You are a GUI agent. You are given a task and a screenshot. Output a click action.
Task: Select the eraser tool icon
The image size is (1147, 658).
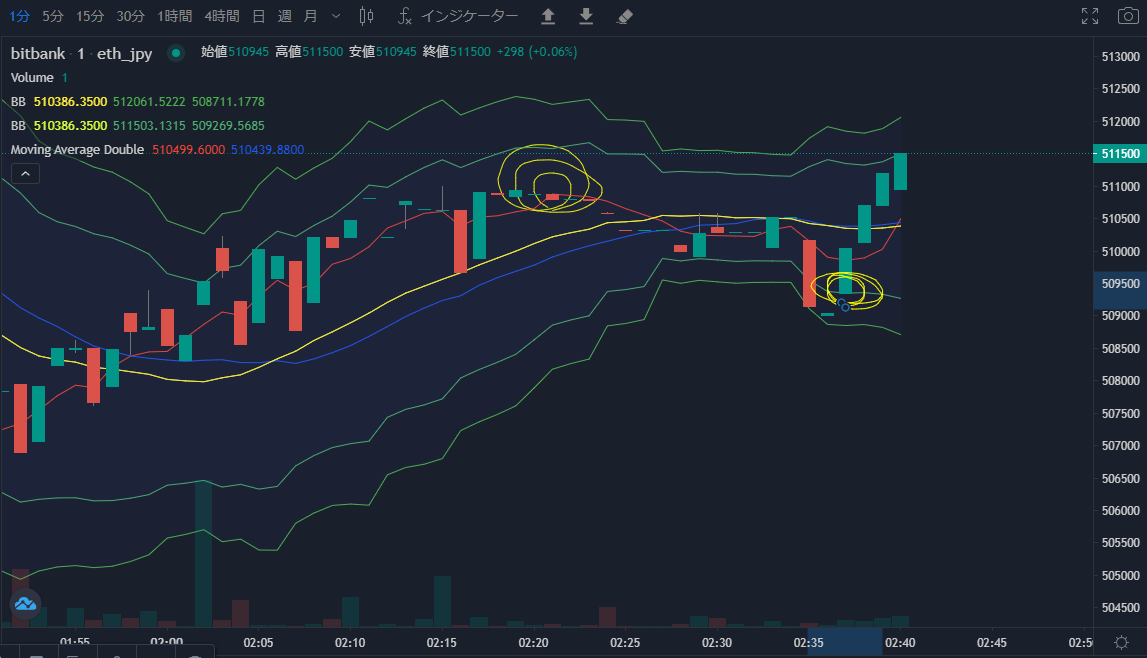[x=624, y=16]
